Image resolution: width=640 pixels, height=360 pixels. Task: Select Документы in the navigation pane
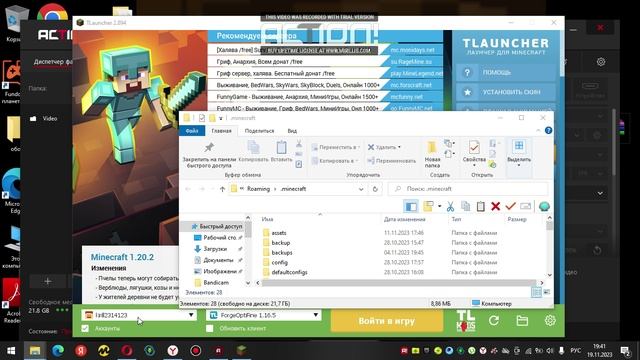click(x=218, y=260)
